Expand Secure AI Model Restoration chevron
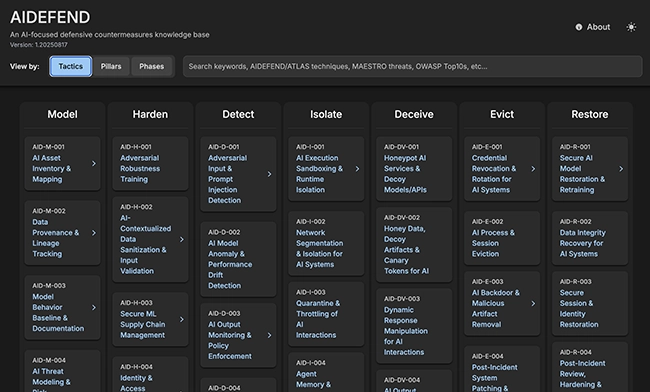650x392 pixels. pos(621,169)
